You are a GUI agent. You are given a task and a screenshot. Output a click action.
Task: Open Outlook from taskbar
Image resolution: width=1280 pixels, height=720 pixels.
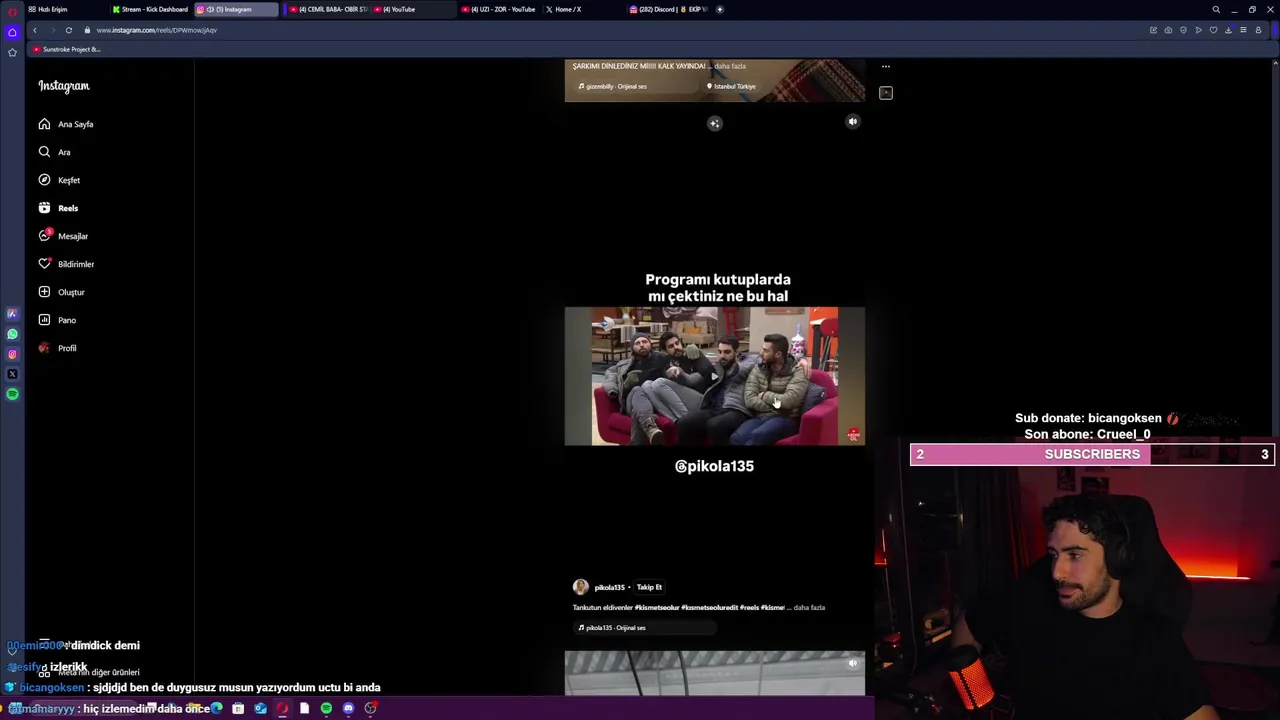(260, 708)
